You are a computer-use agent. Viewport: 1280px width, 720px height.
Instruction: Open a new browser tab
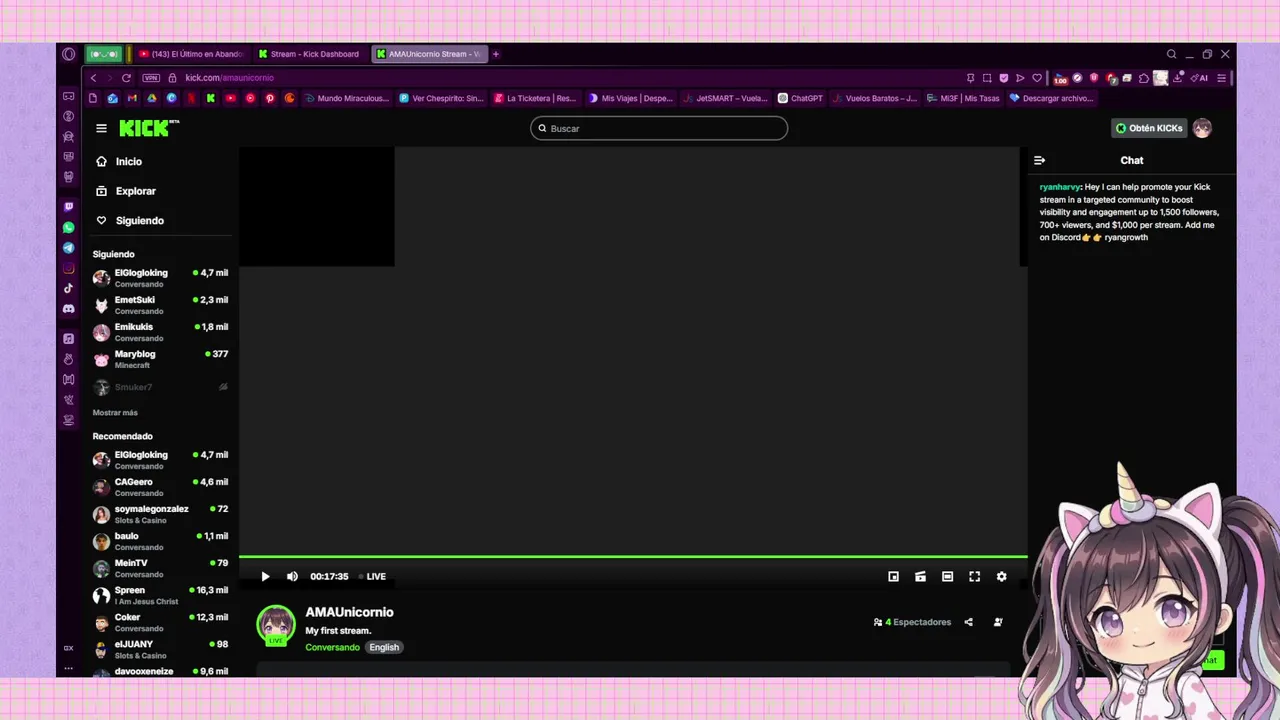tap(495, 54)
